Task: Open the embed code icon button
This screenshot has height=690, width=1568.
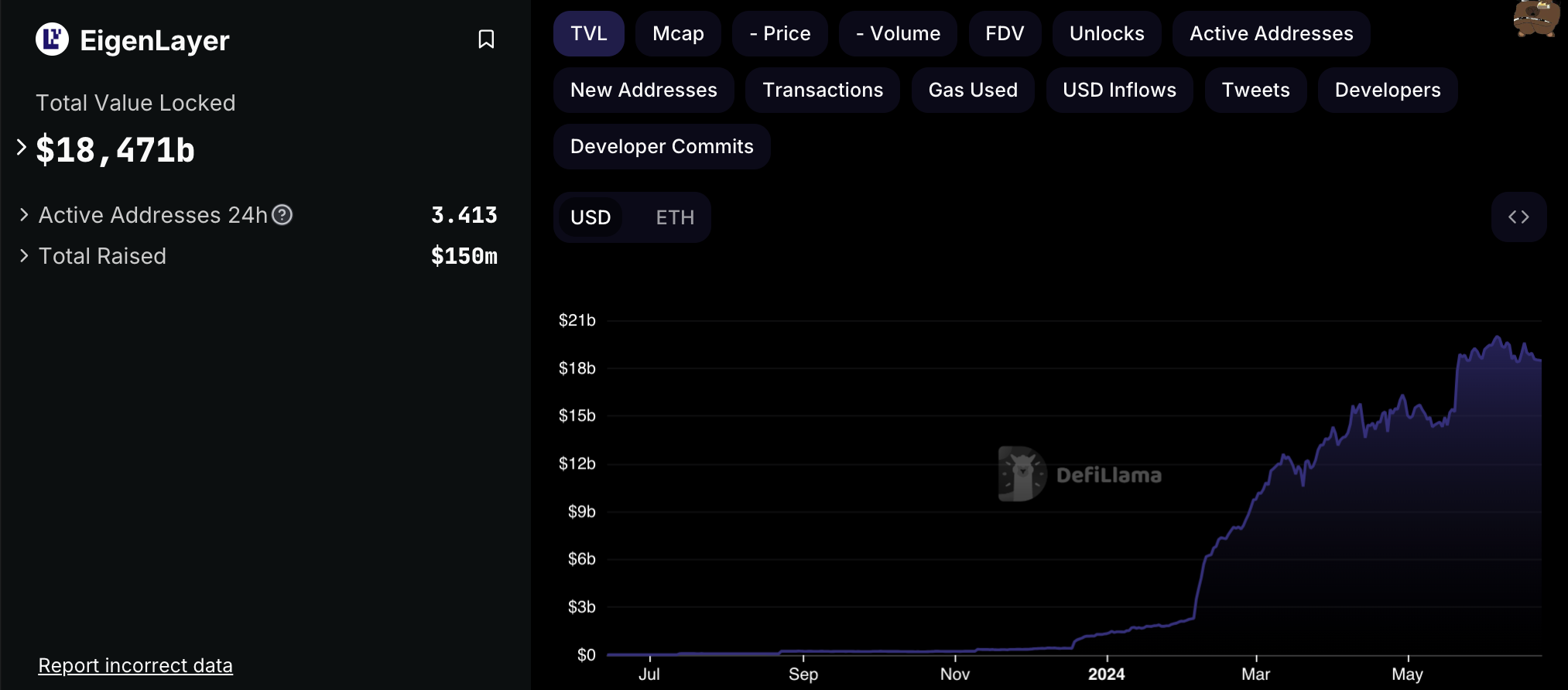Action: 1518,217
